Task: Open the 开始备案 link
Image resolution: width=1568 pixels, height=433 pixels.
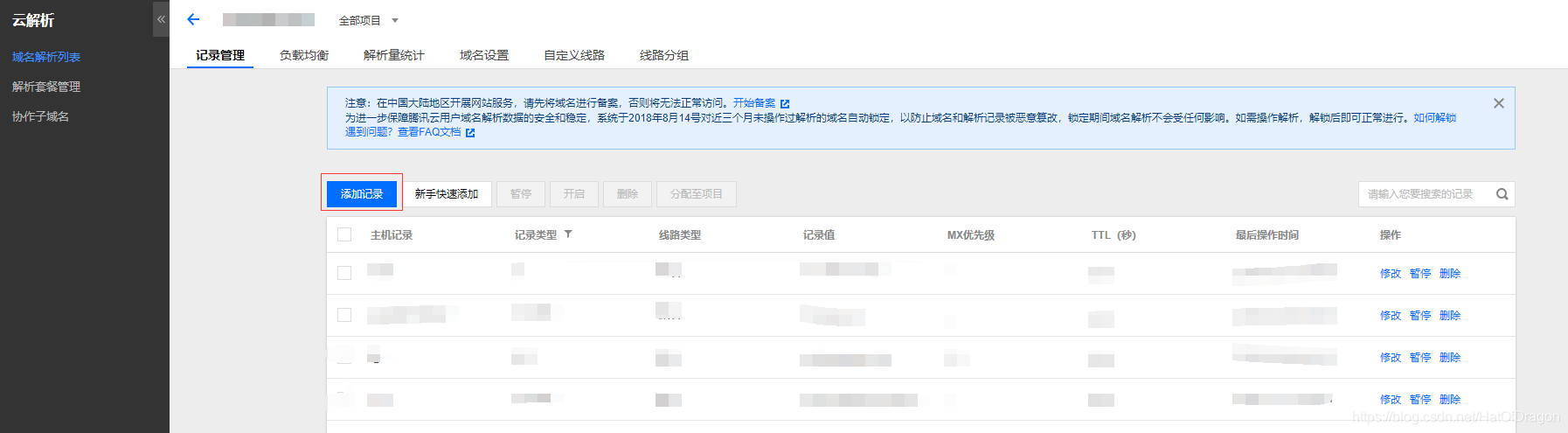Action: pyautogui.click(x=754, y=103)
